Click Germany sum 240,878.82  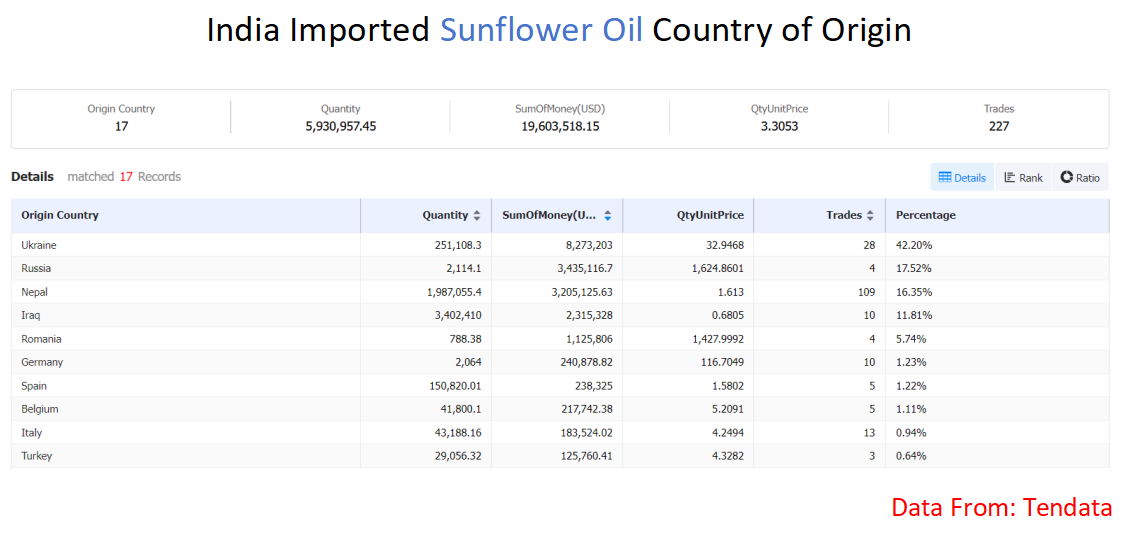(584, 362)
